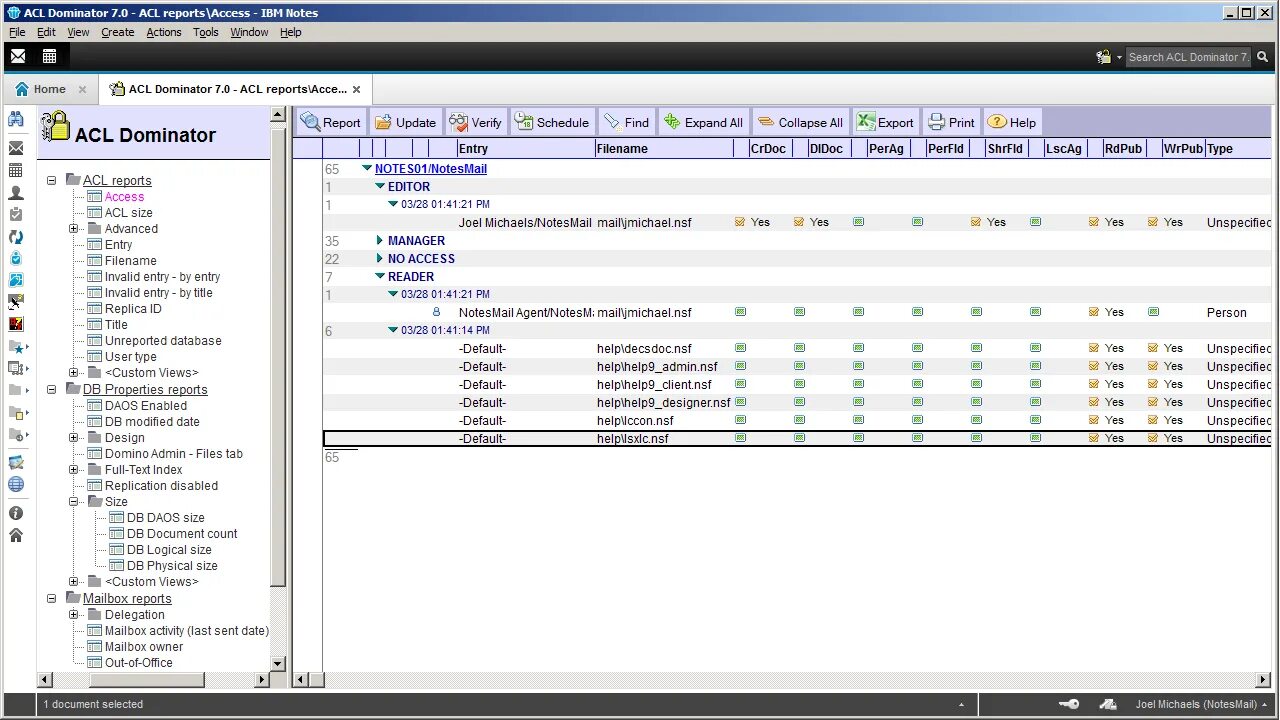Click the Filename column header
1280x720 pixels.
(663, 149)
